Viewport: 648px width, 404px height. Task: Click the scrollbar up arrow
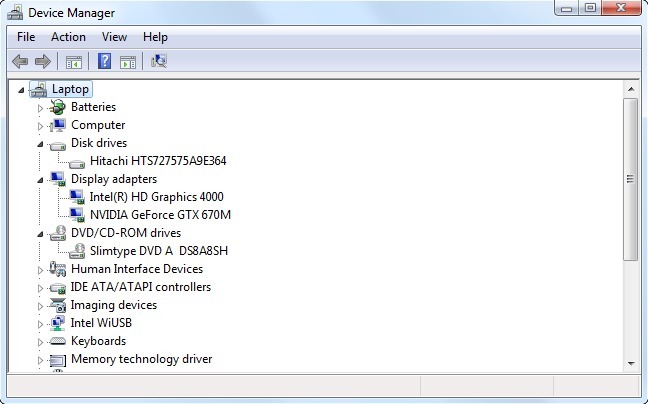click(631, 89)
